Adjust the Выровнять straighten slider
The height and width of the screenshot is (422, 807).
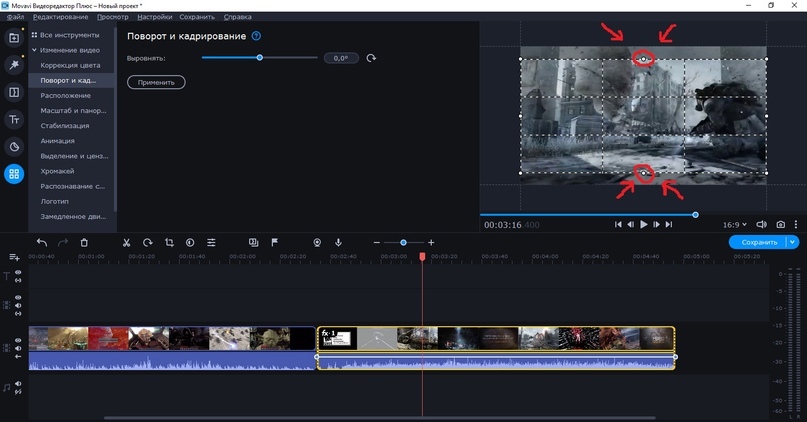coord(260,58)
